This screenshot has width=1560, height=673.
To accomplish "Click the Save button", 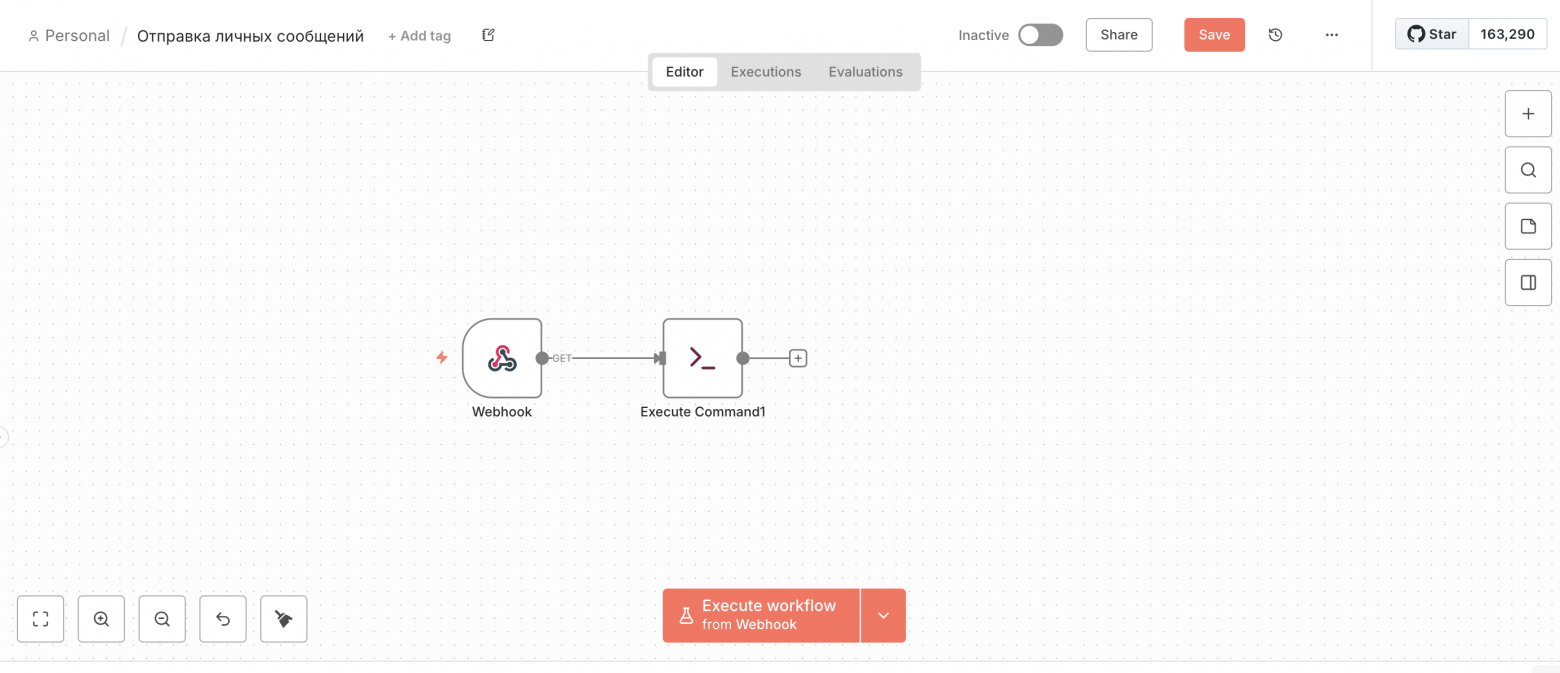I will (x=1214, y=35).
